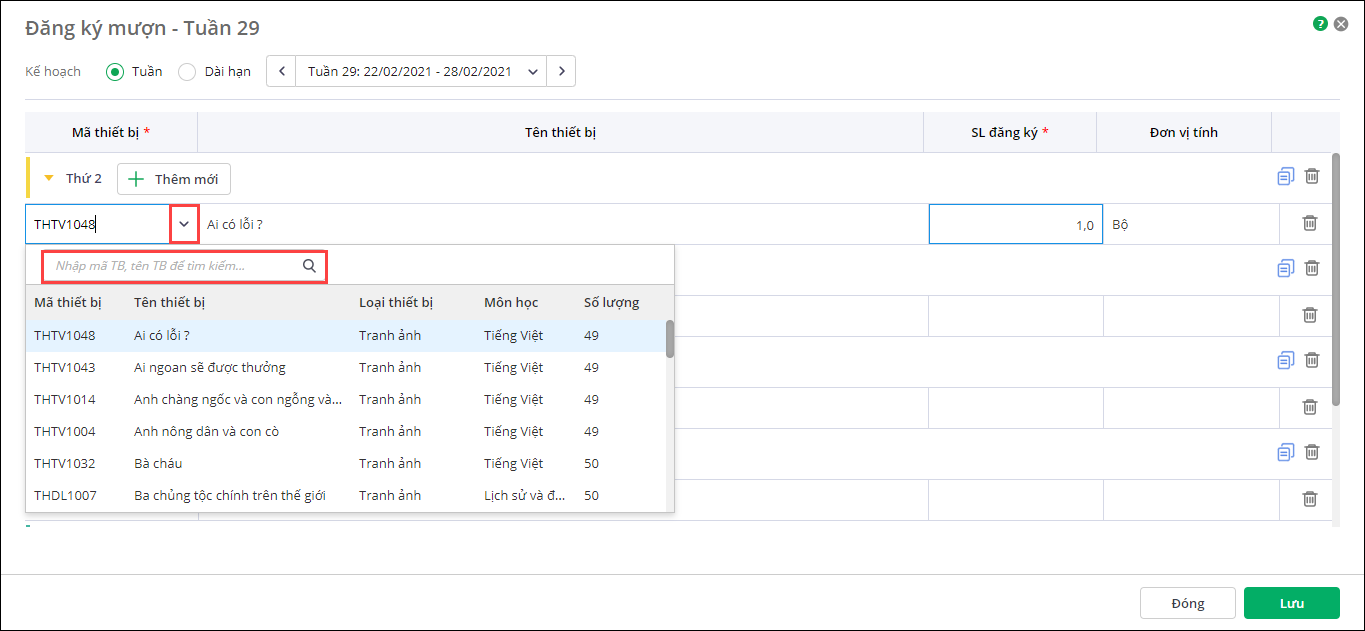Click the Lưu save button

tap(1291, 603)
